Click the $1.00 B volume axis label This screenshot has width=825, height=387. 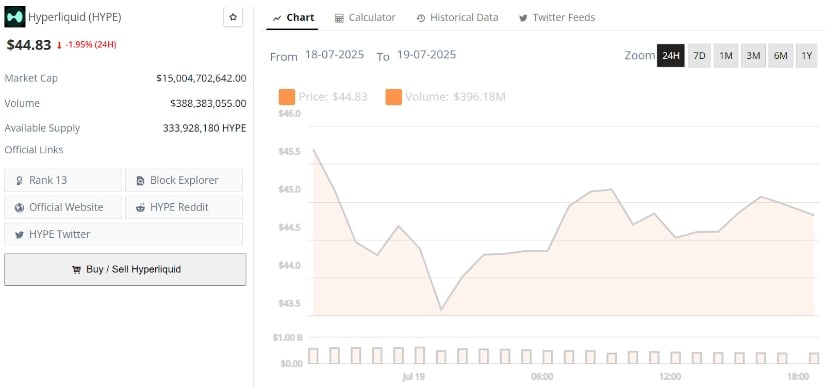pos(287,338)
